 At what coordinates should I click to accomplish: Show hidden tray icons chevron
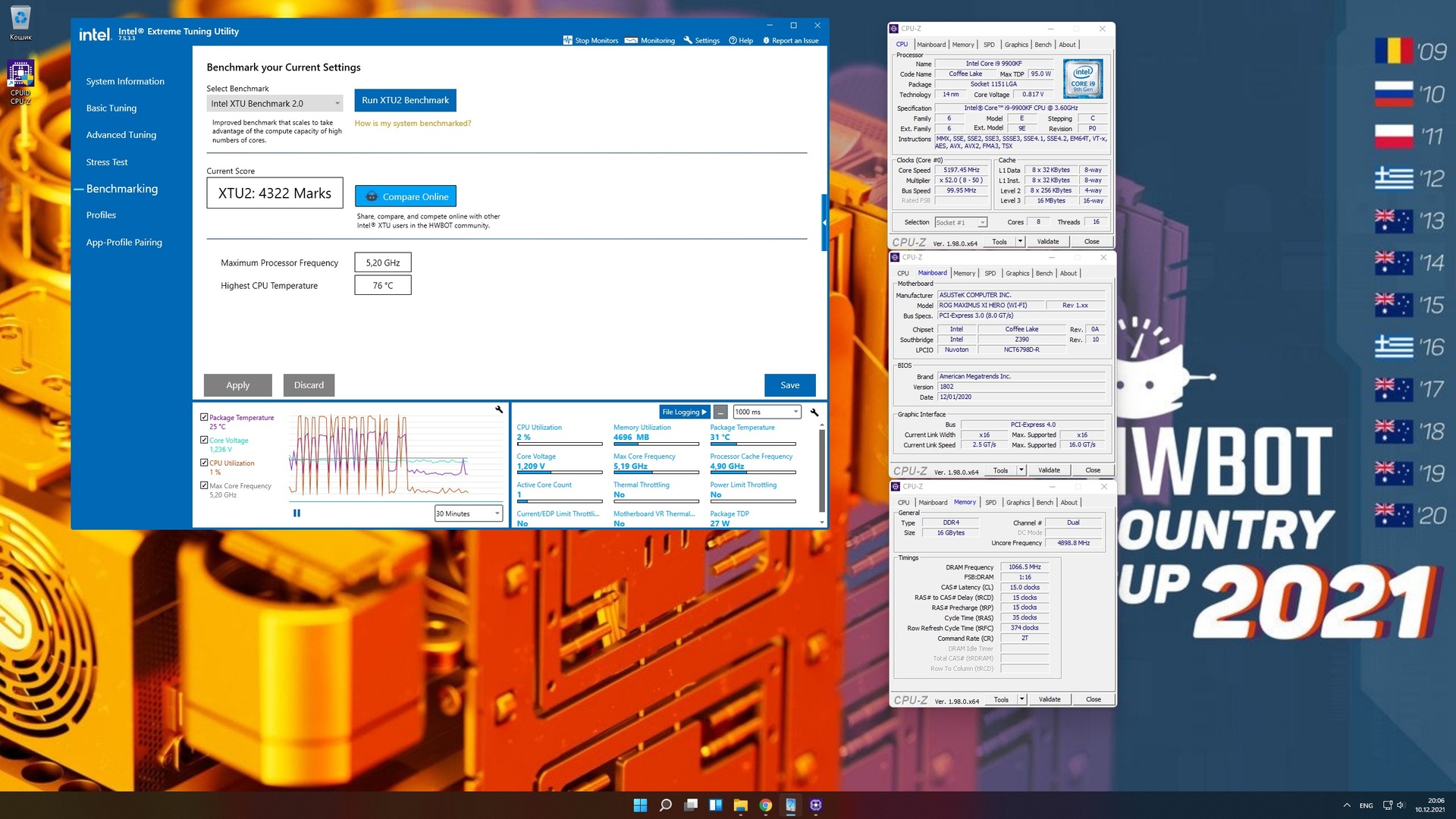coord(1347,805)
